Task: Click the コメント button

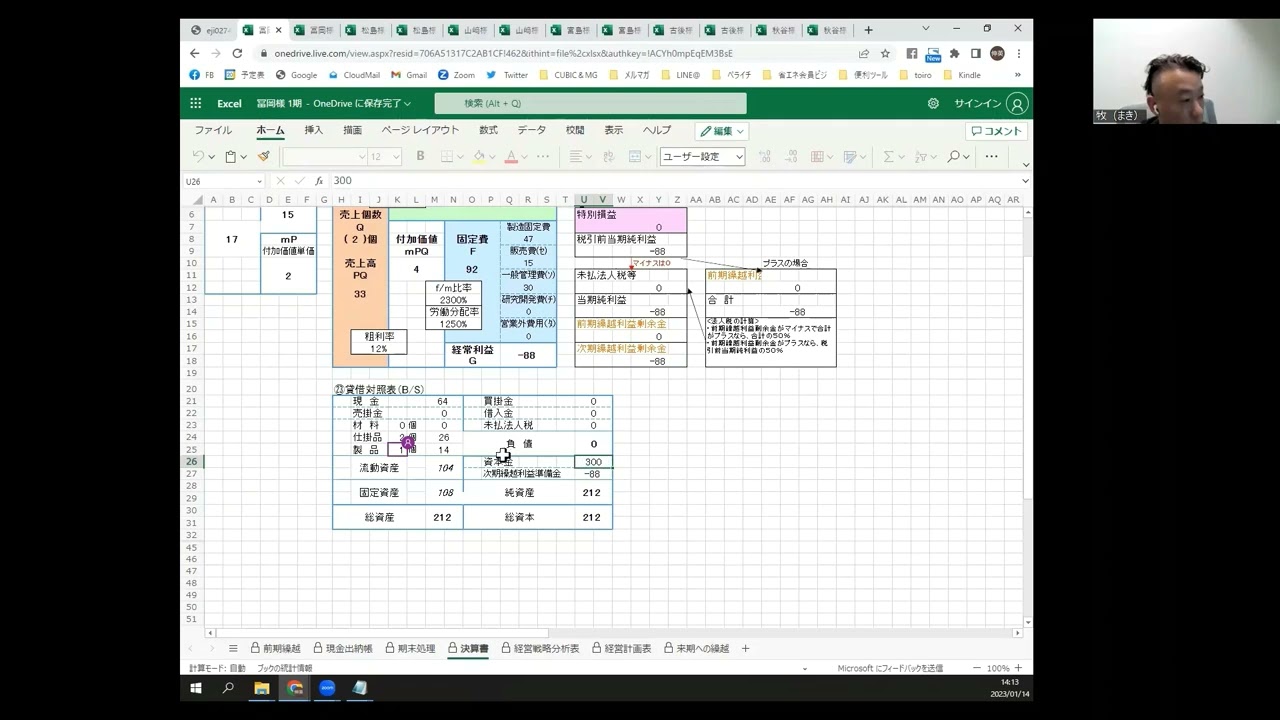Action: pos(997,131)
